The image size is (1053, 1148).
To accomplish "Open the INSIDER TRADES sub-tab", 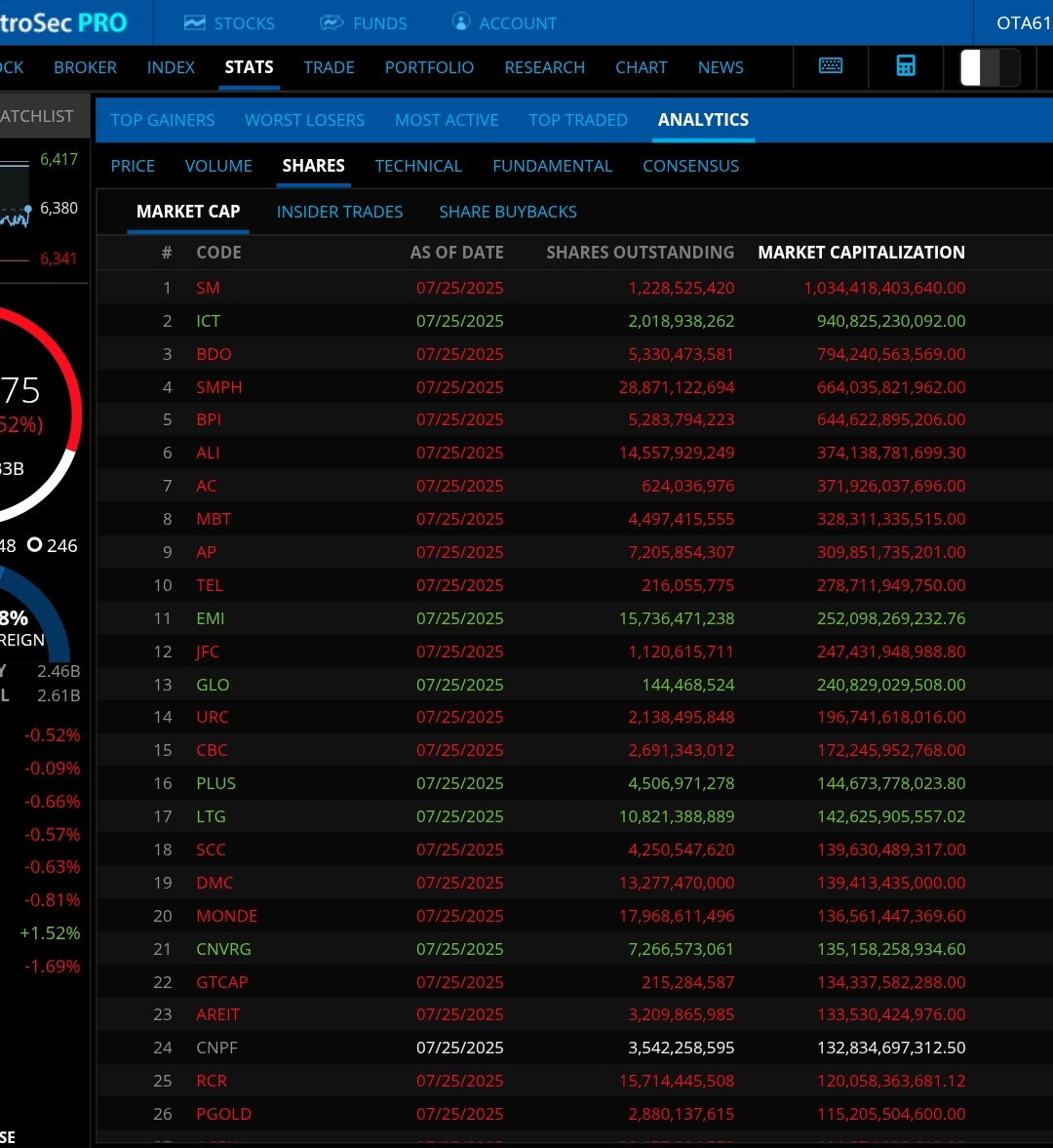I will pyautogui.click(x=339, y=212).
